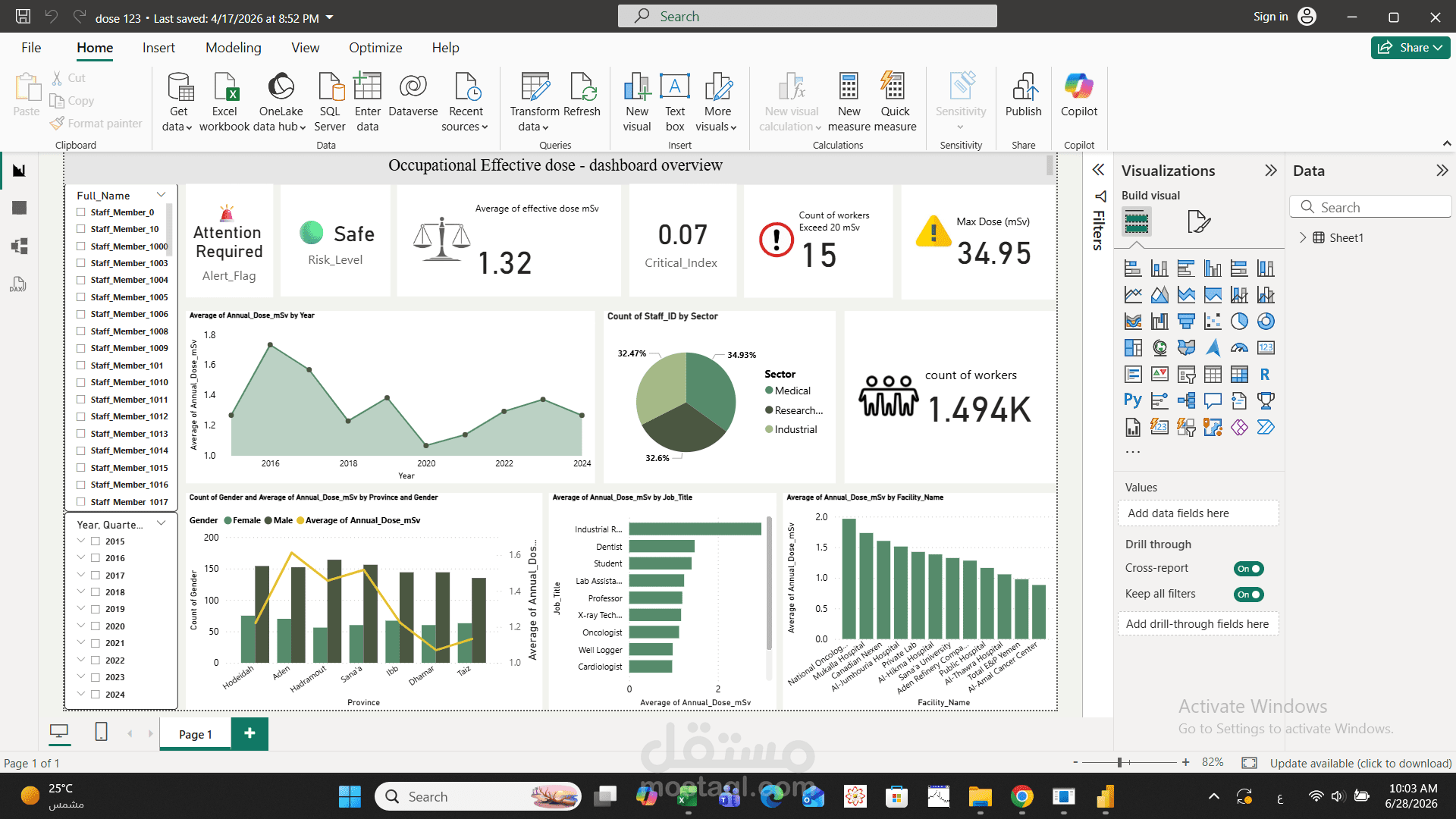Switch to Report view in left sidebar
This screenshot has height=819, width=1456.
(19, 171)
